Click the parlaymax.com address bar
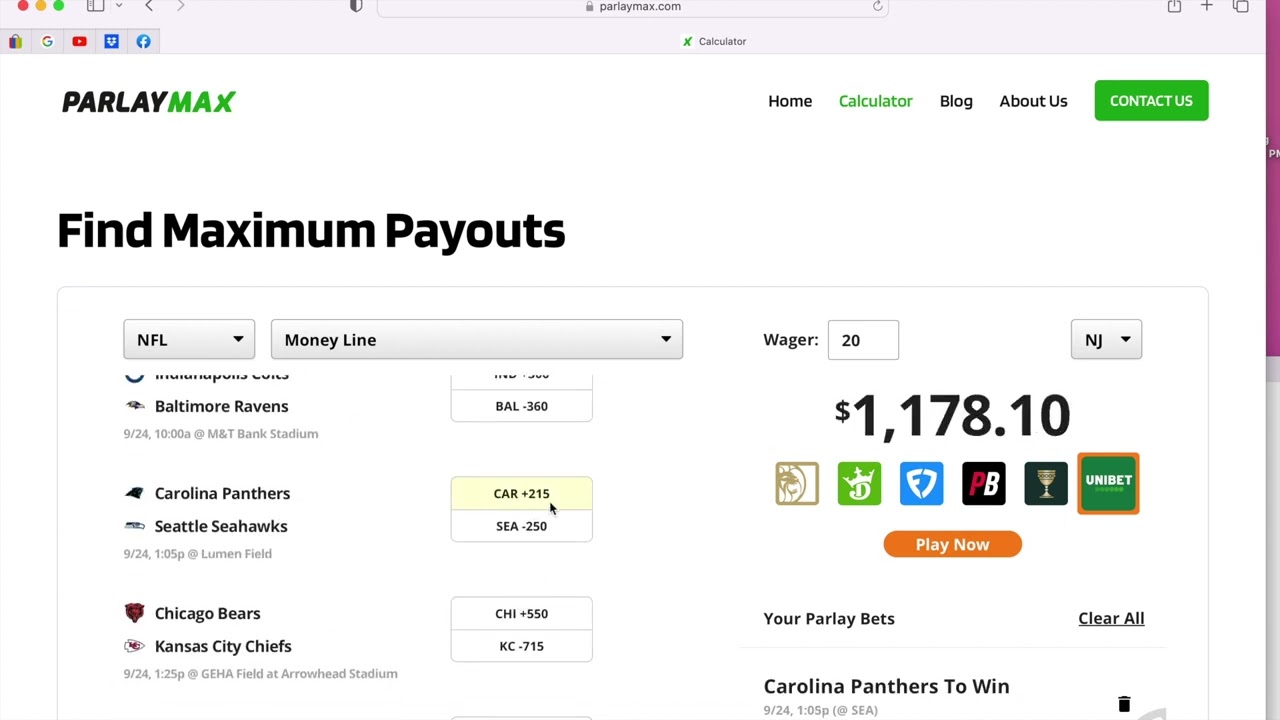1280x720 pixels. click(x=633, y=7)
